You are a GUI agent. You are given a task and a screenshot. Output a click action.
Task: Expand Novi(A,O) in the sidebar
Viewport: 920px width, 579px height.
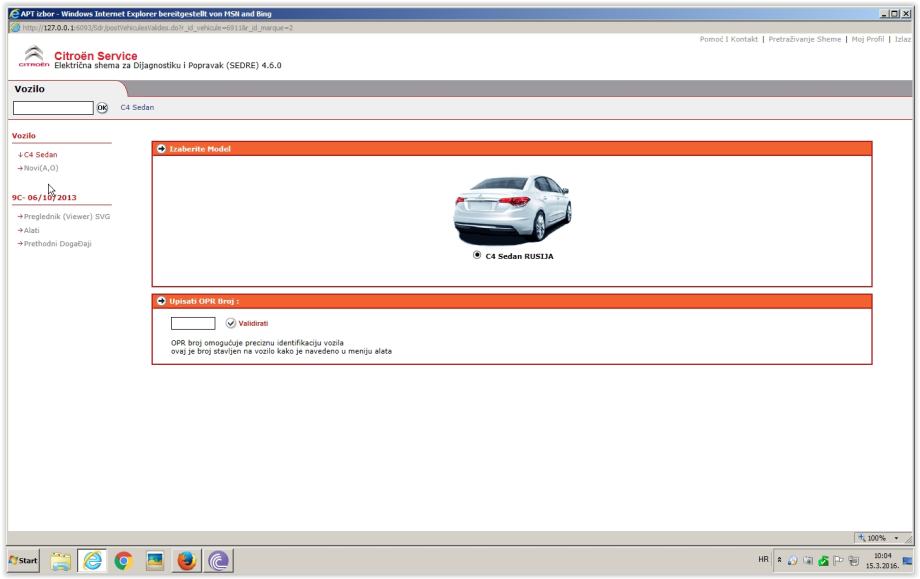[40, 168]
